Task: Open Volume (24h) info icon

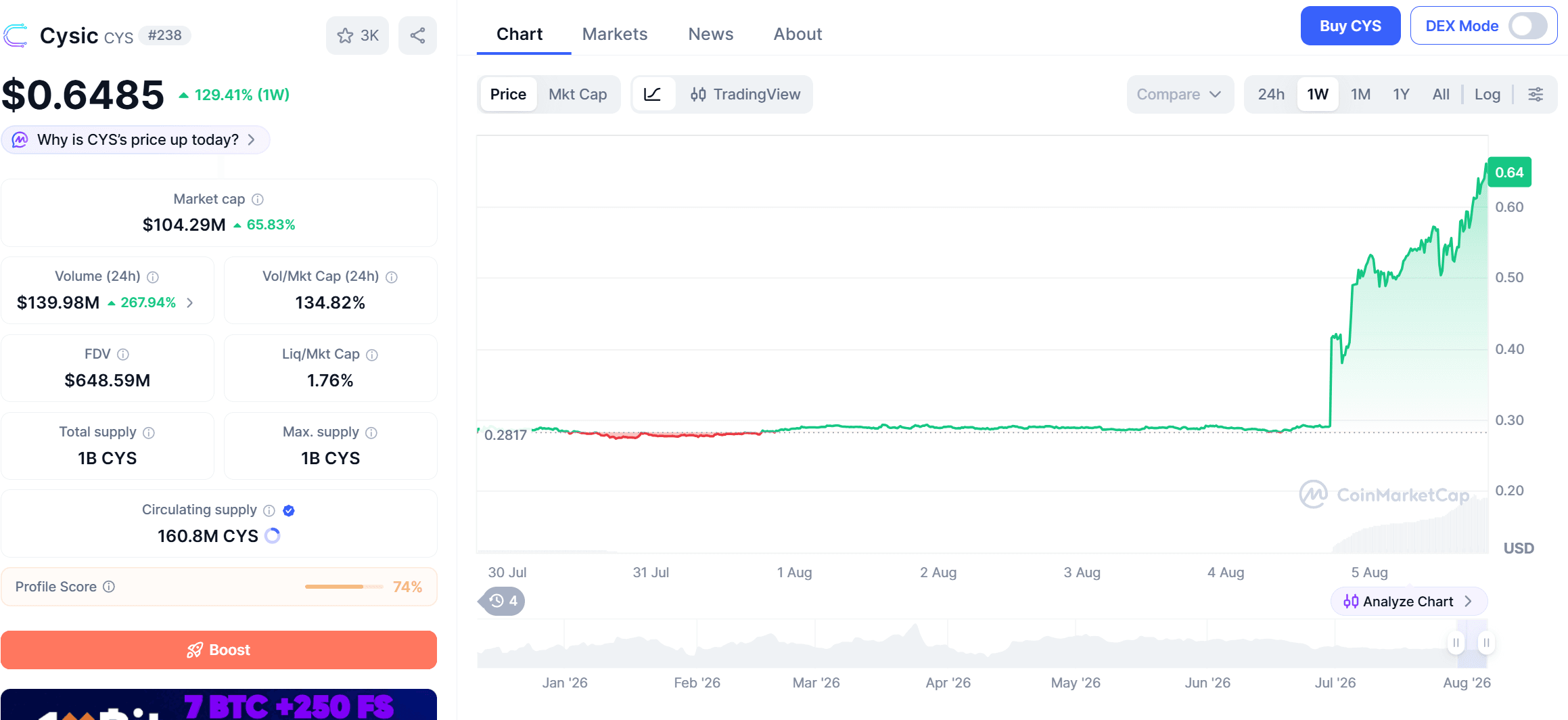Action: 153,277
